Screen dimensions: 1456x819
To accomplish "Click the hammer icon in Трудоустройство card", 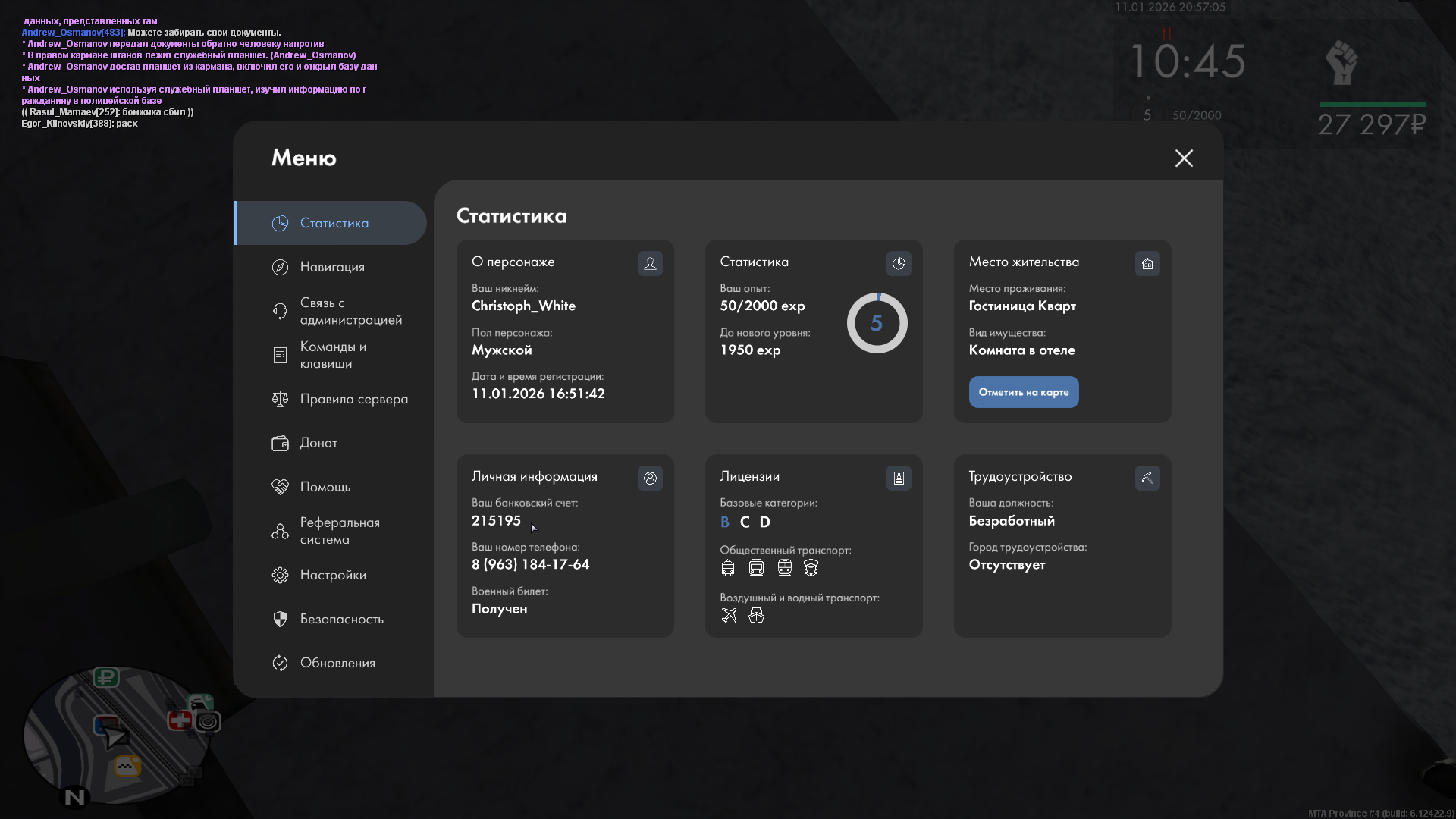I will (x=1147, y=478).
